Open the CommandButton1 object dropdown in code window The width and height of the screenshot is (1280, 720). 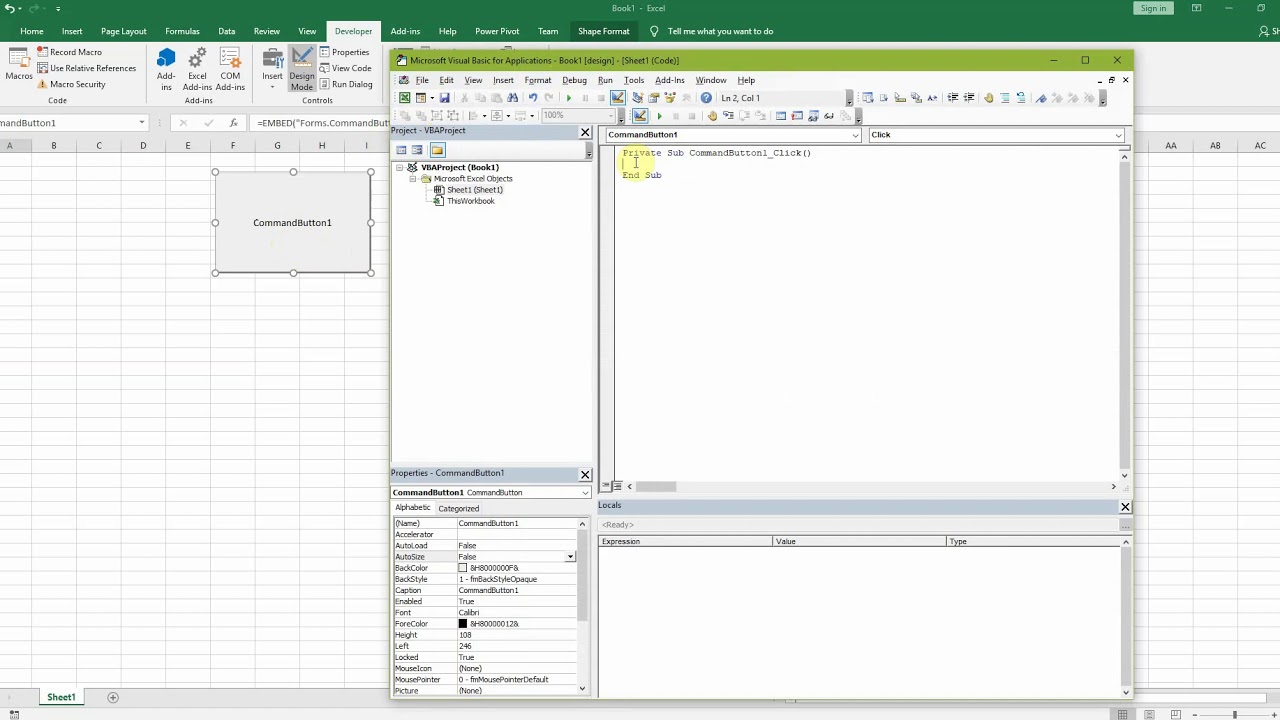click(x=855, y=135)
